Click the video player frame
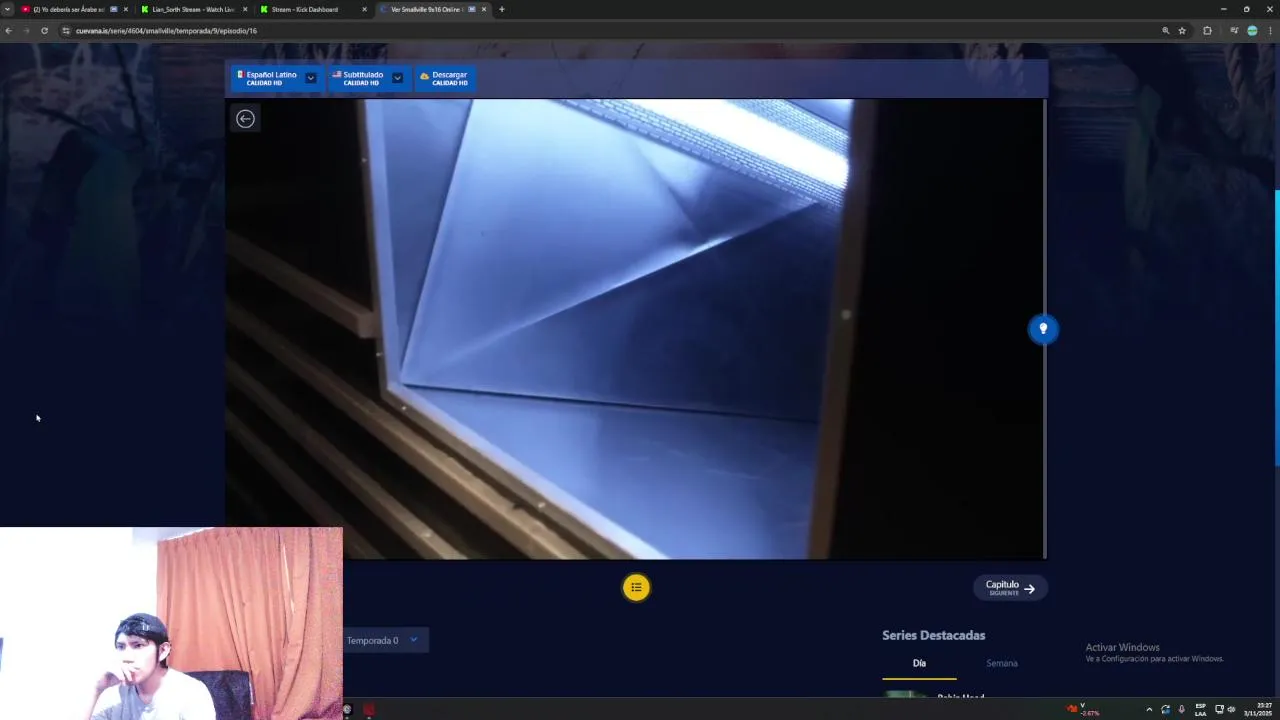 [x=635, y=329]
